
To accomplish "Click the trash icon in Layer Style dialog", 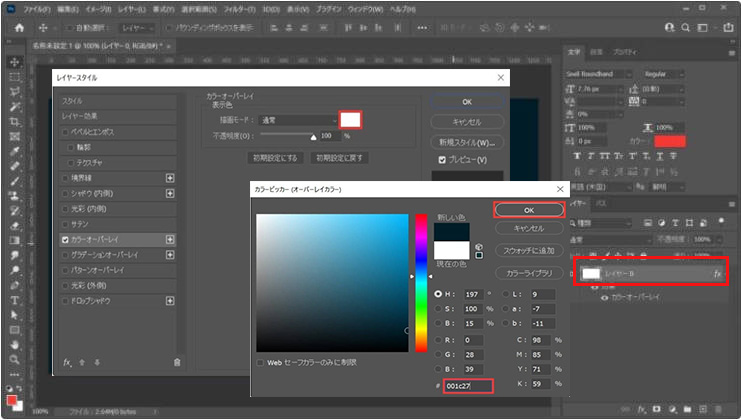I will coord(177,362).
